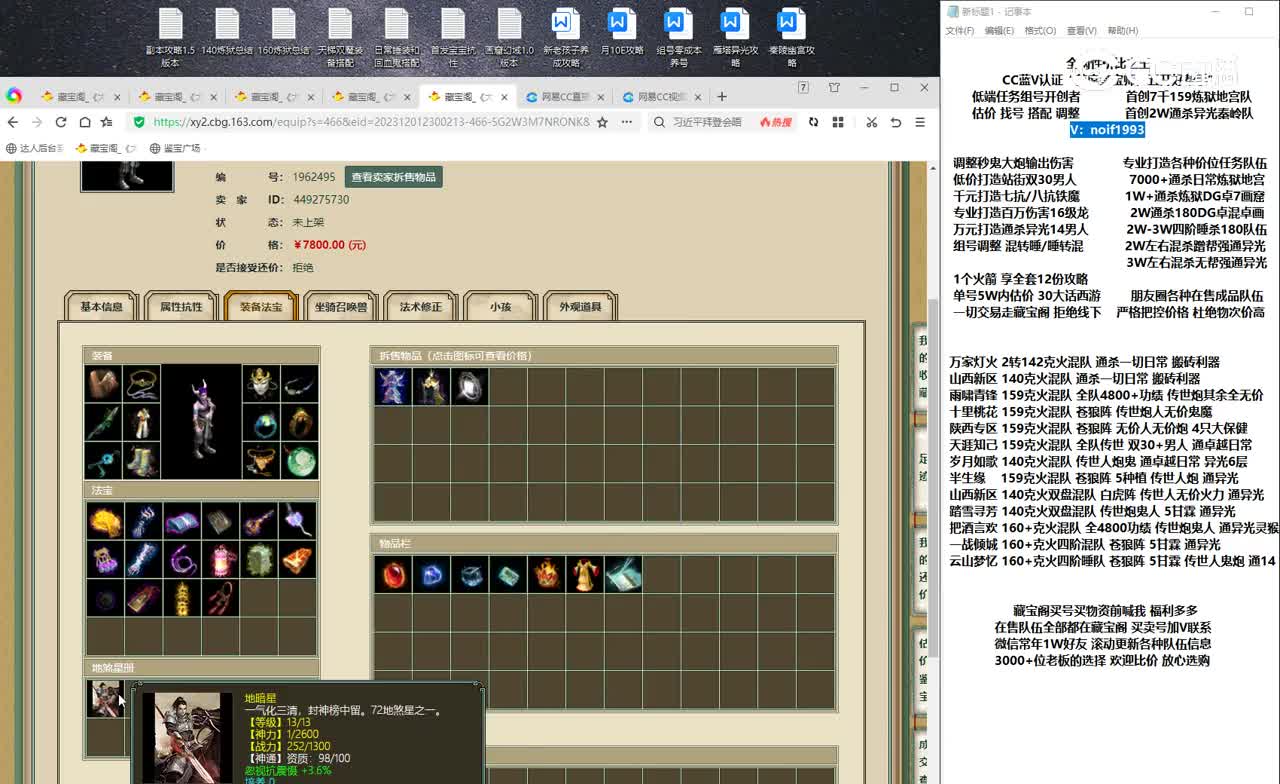1280x784 pixels.
Task: Switch to the 法术修正 tab
Action: coord(421,307)
